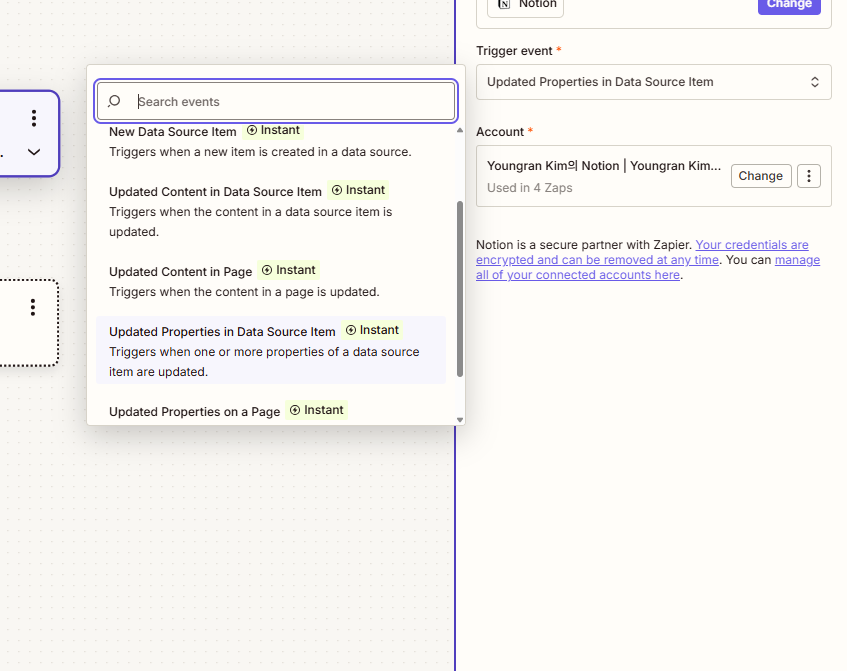Open three-dot menu on the selected step card
The height and width of the screenshot is (671, 847).
pos(34,118)
